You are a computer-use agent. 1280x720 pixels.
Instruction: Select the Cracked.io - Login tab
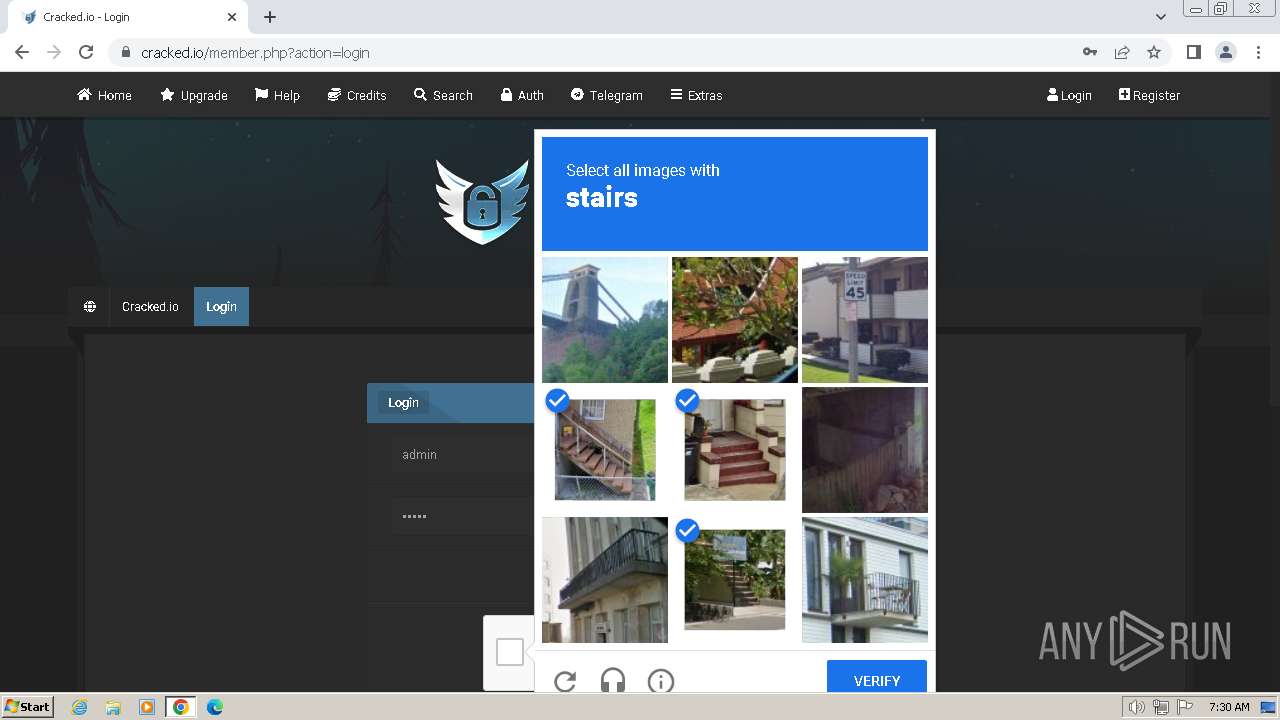[127, 17]
